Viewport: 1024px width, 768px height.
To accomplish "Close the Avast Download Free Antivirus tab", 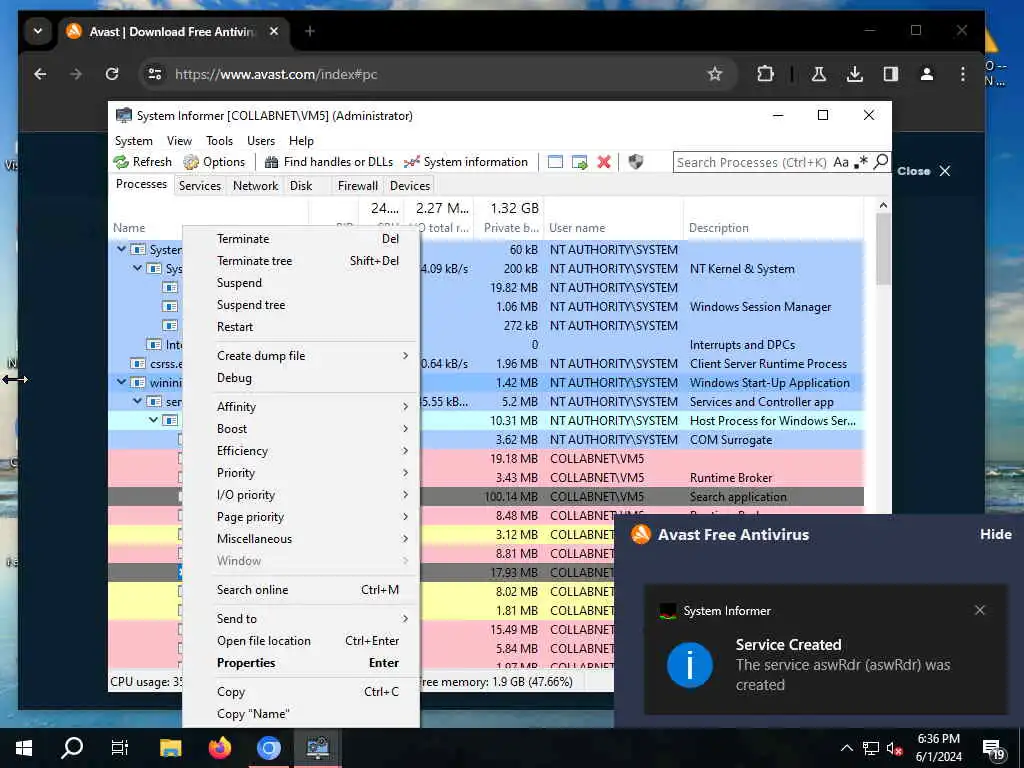I will (x=274, y=31).
